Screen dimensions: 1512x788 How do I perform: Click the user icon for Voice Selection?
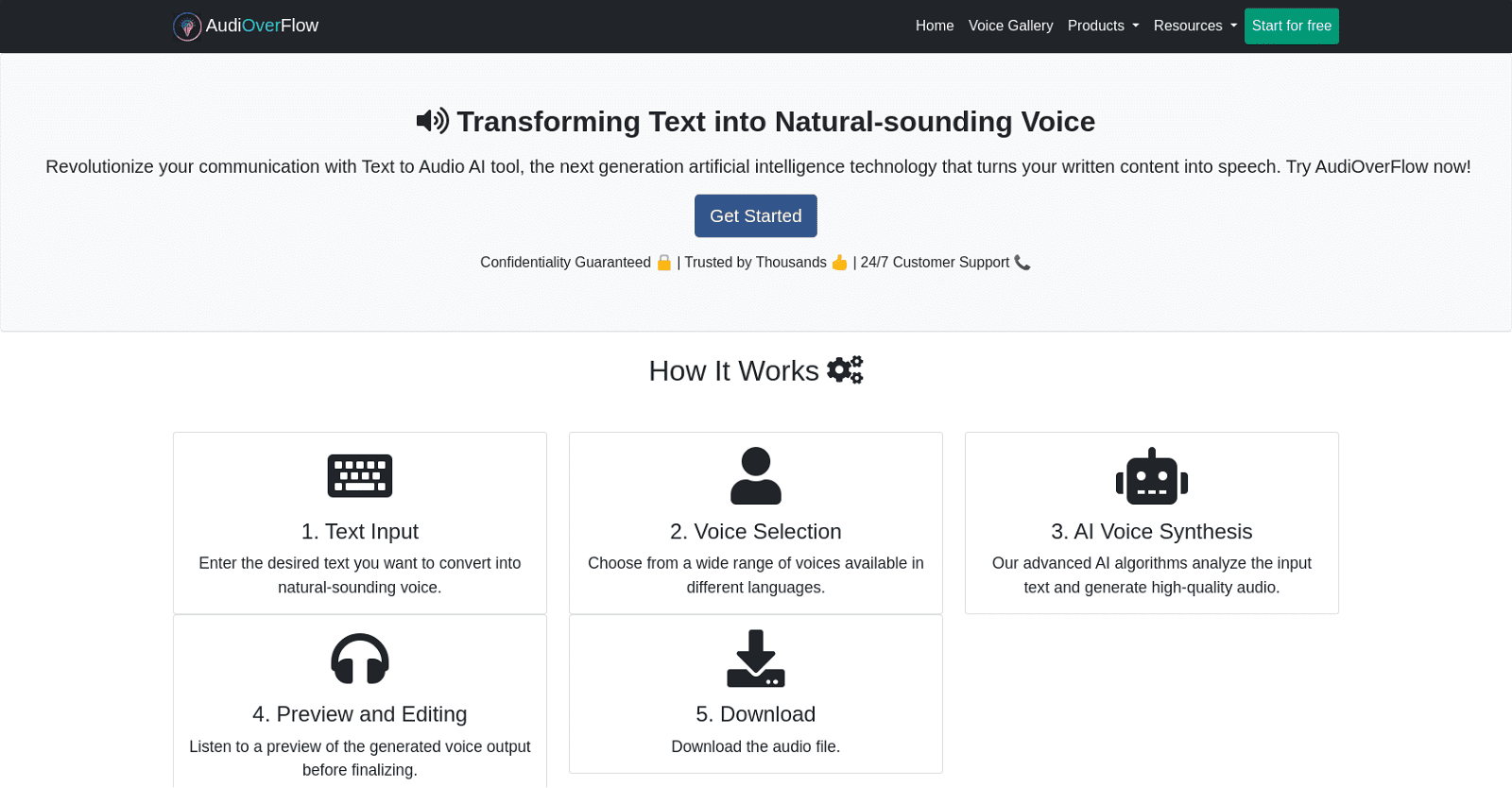tap(756, 475)
